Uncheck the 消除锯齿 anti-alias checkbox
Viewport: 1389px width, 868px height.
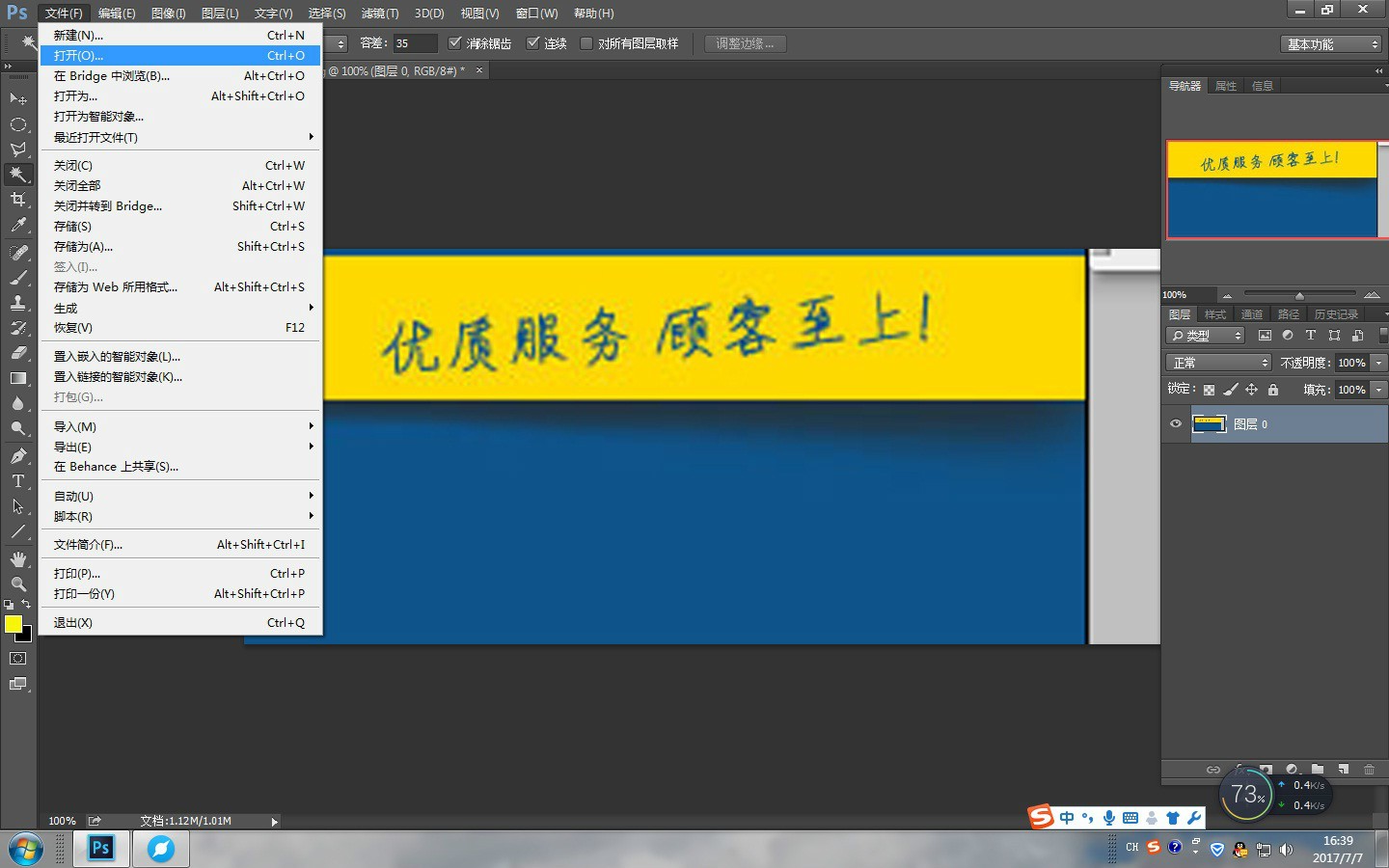coord(455,43)
